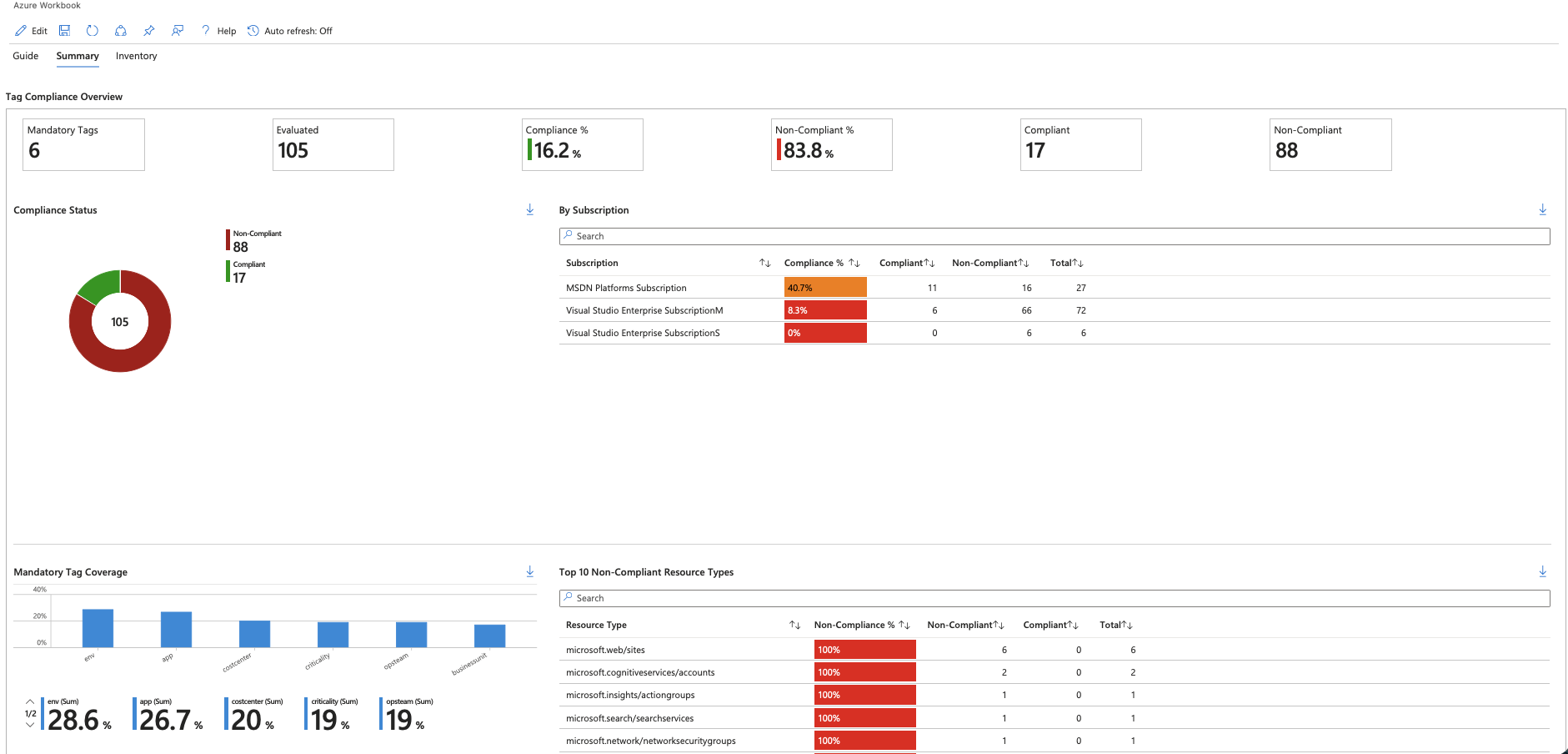Focus the By Subscription search box
The height and width of the screenshot is (754, 1568).
[1055, 236]
